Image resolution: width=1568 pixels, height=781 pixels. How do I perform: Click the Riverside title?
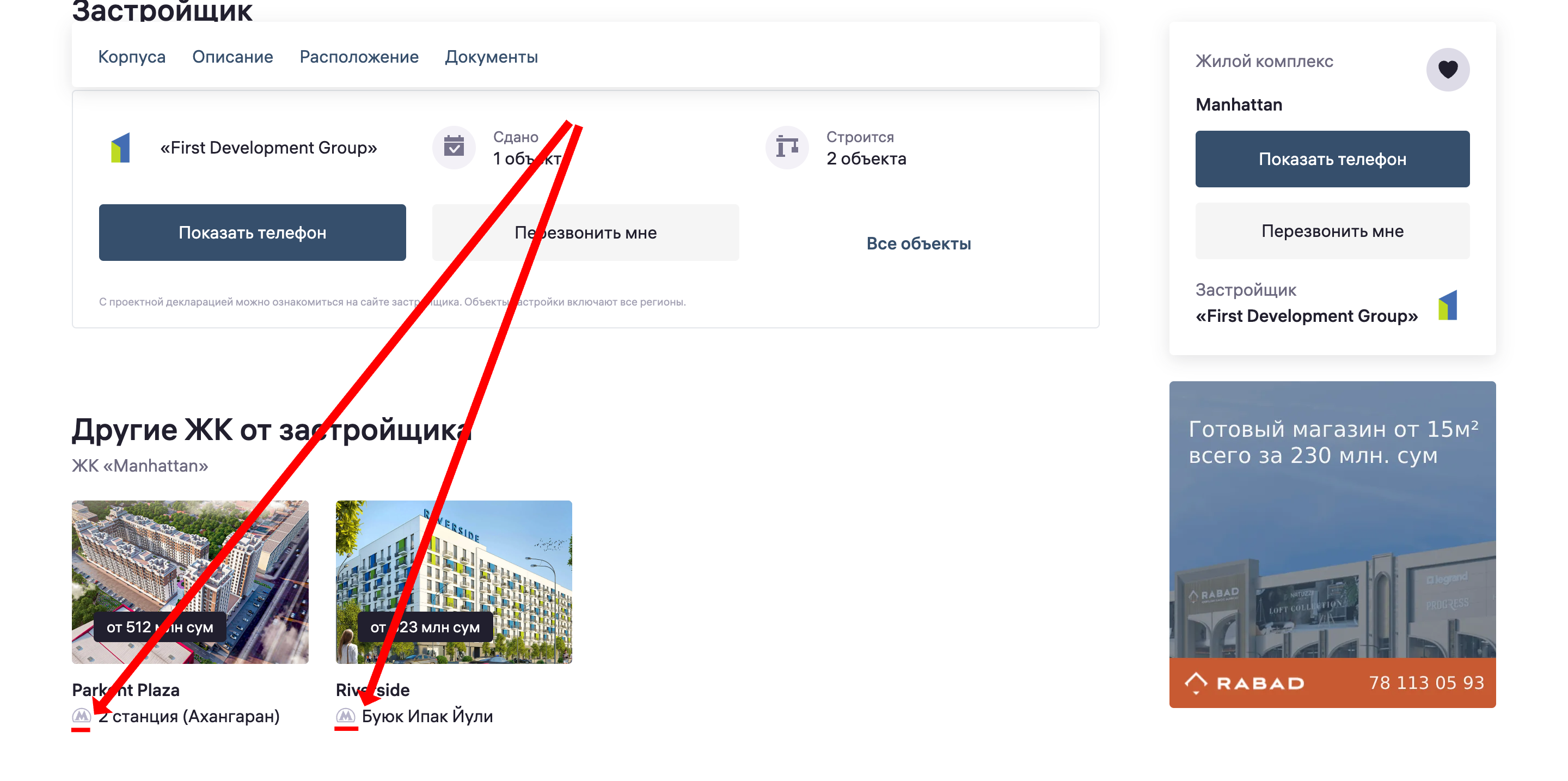tap(372, 690)
